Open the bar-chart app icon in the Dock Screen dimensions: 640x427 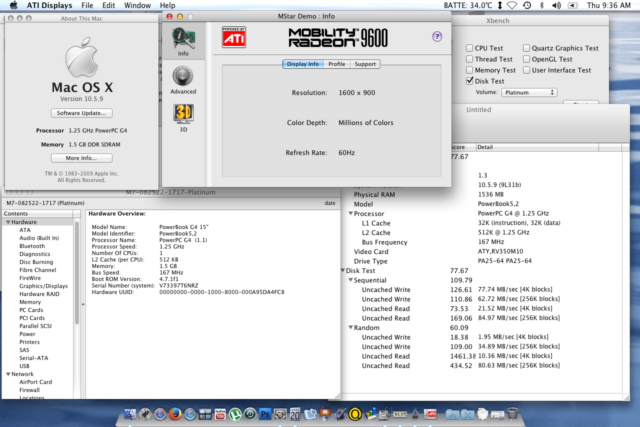[x=370, y=414]
